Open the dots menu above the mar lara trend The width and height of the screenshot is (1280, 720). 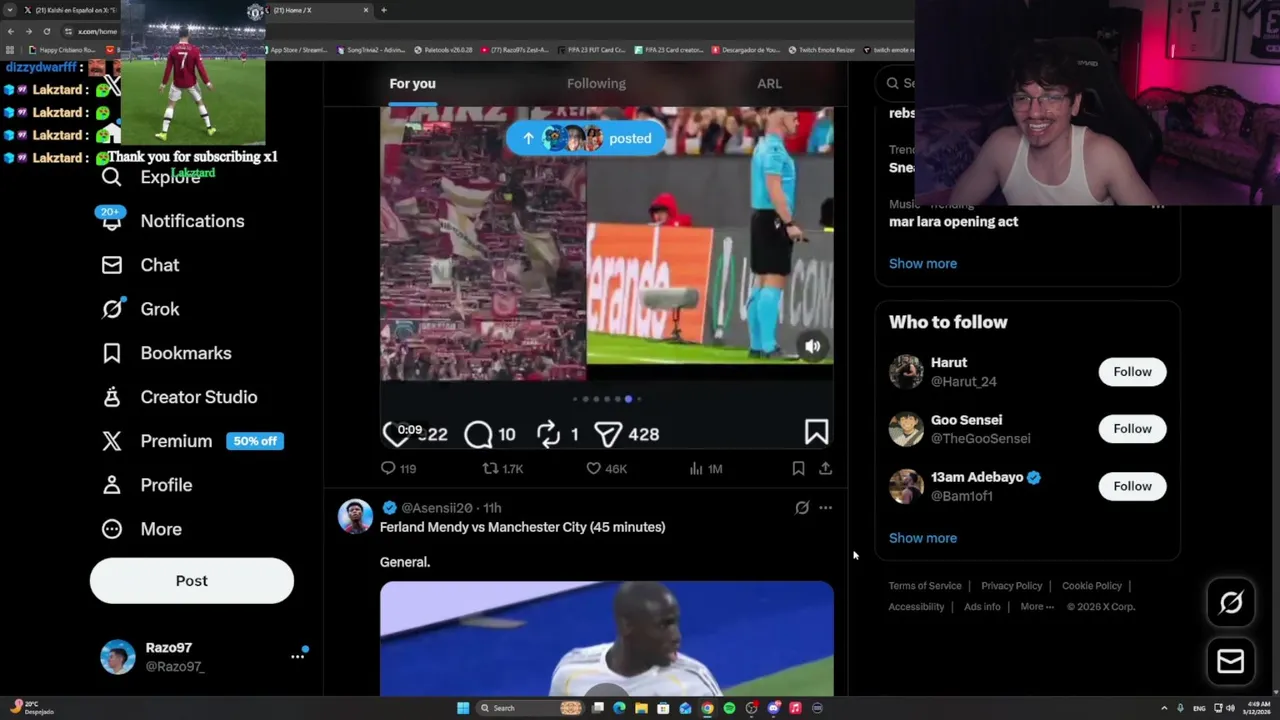point(1158,204)
